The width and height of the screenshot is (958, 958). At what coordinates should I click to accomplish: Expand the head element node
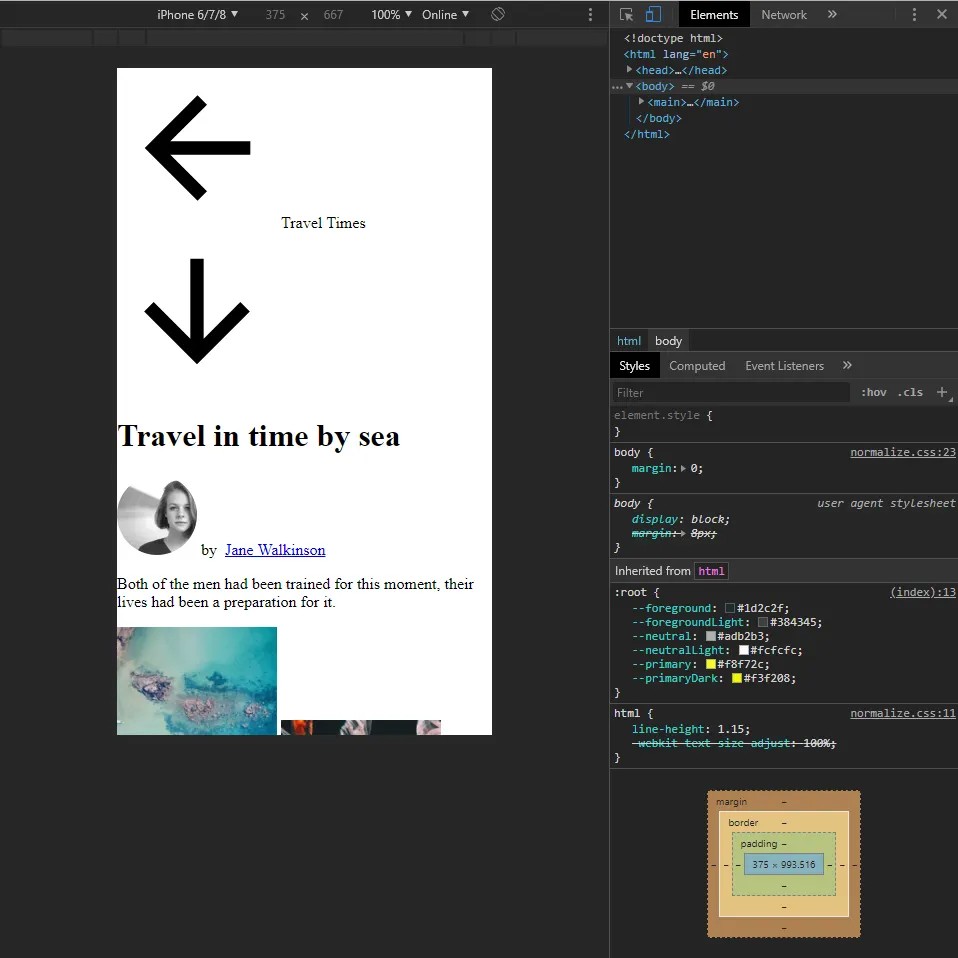pyautogui.click(x=629, y=70)
